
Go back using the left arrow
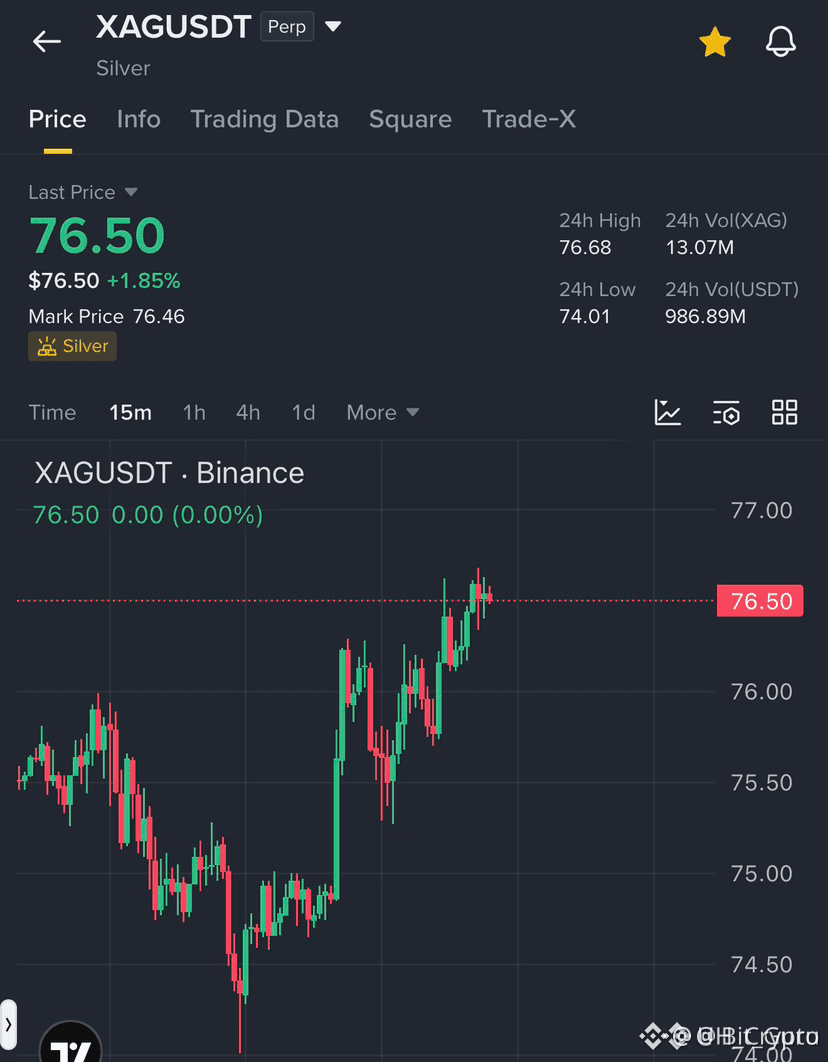pos(47,41)
